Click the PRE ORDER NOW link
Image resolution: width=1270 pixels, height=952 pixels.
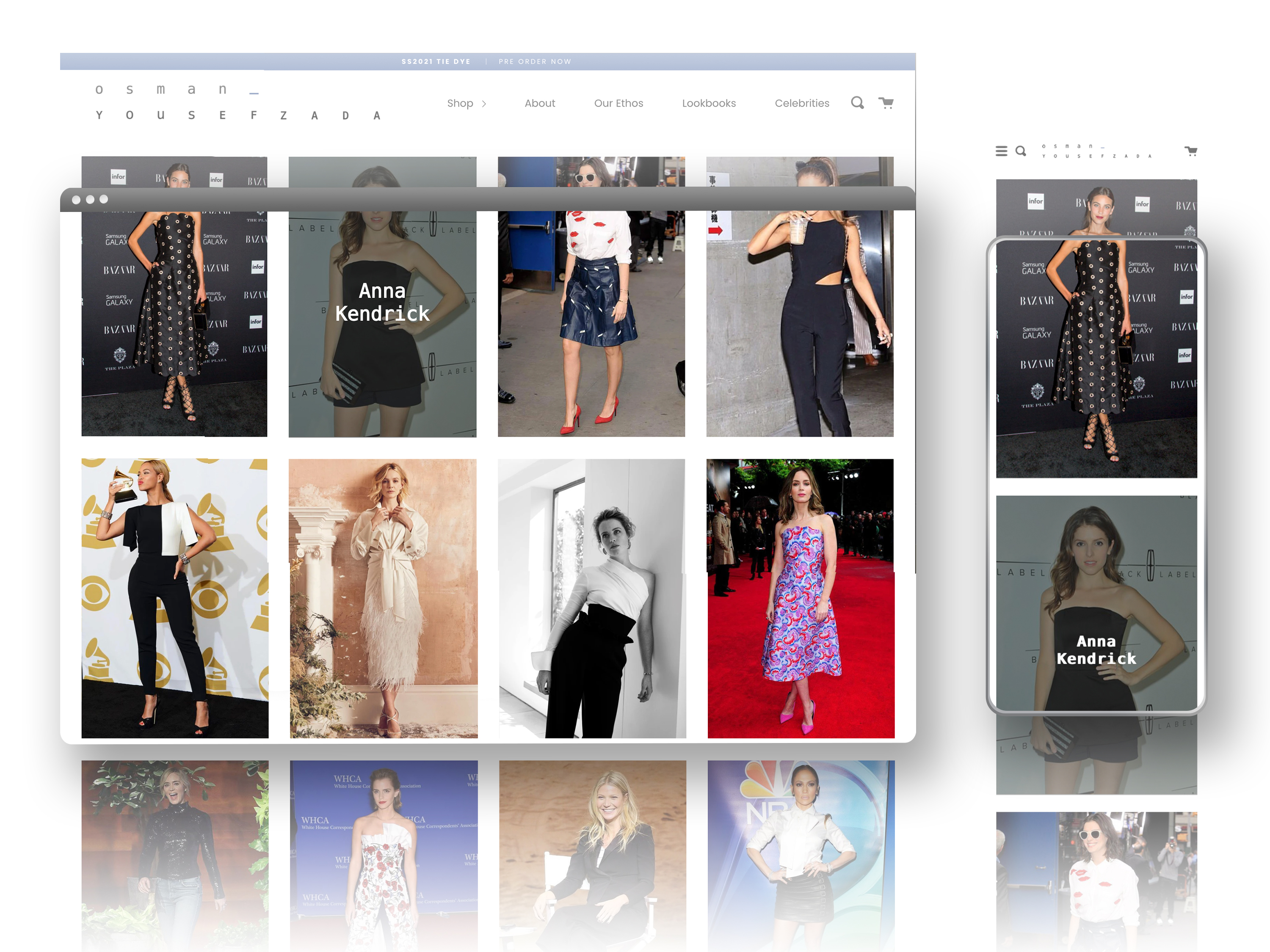tap(535, 61)
